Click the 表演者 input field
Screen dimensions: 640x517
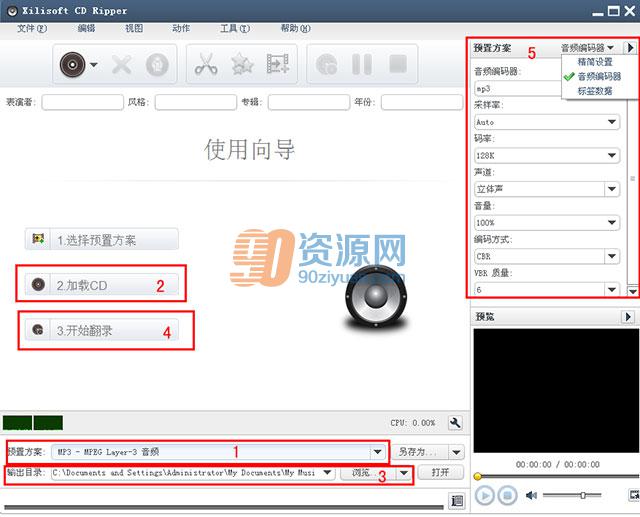82,102
